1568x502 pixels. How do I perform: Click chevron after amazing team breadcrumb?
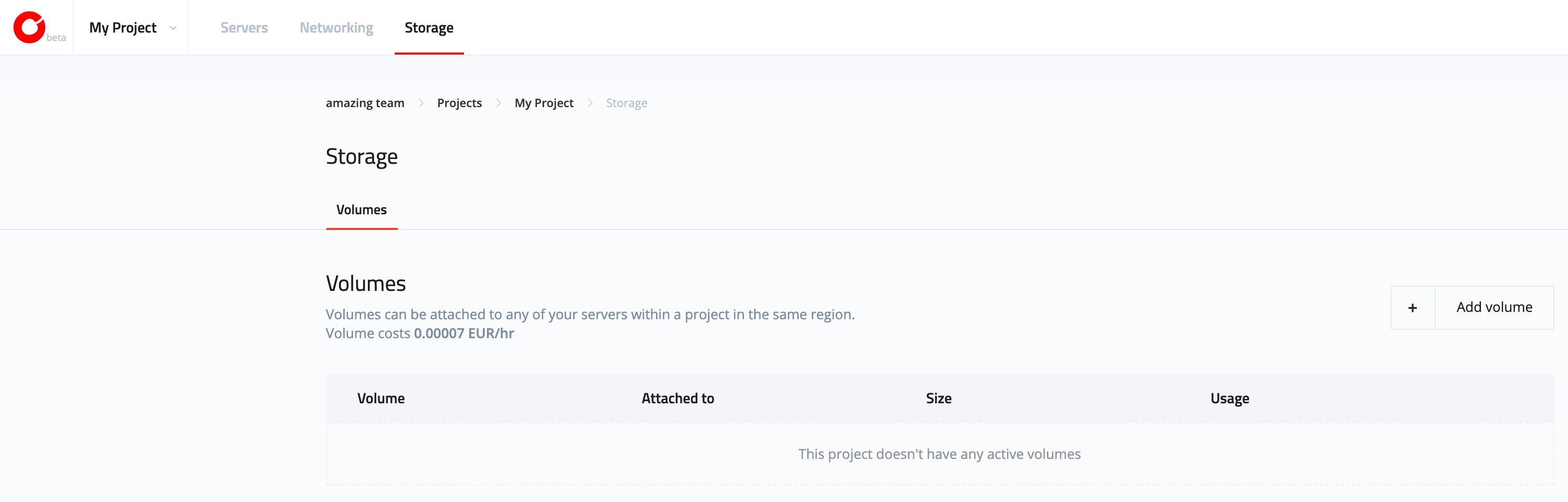pos(421,103)
